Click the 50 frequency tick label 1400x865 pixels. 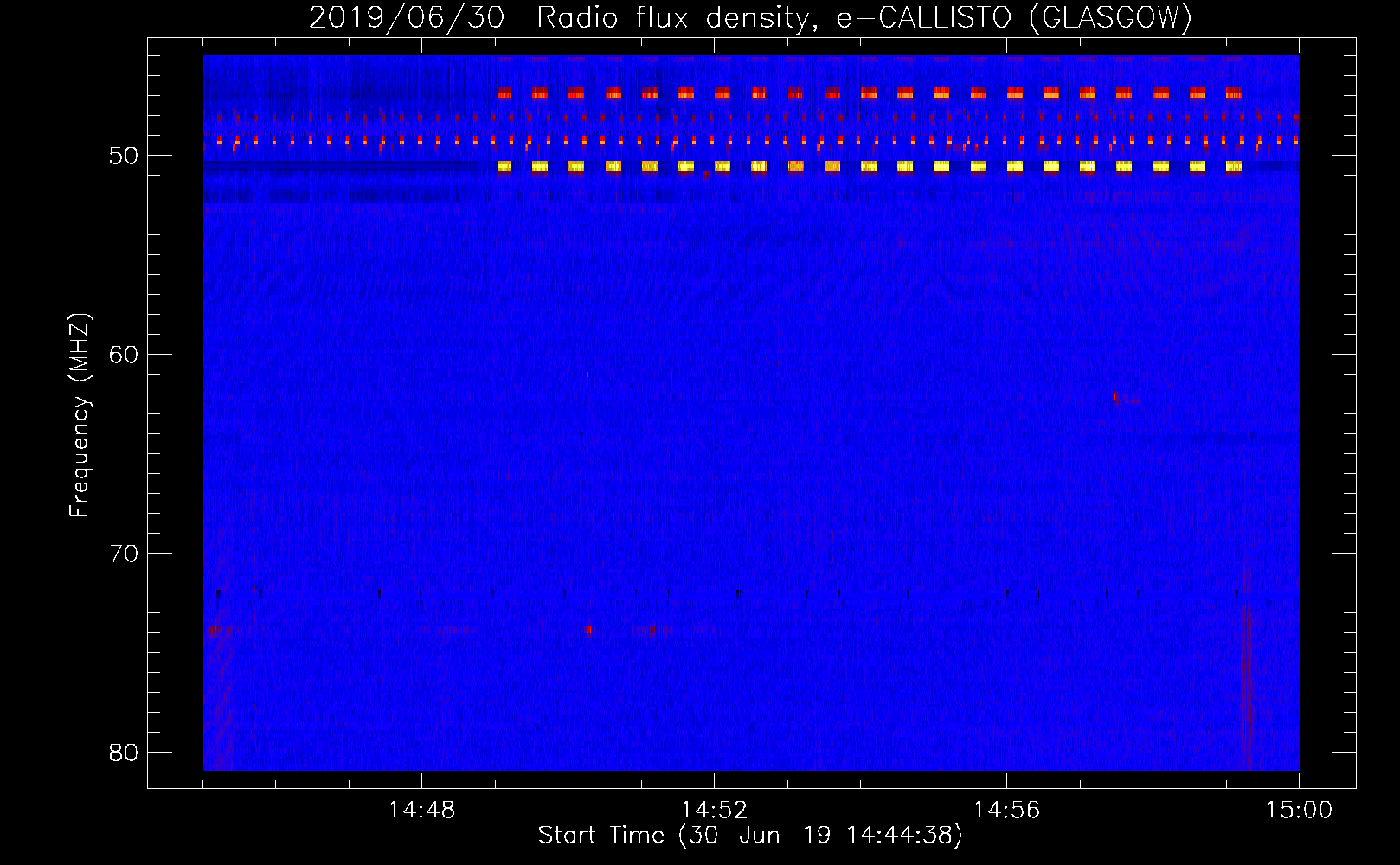tap(124, 156)
